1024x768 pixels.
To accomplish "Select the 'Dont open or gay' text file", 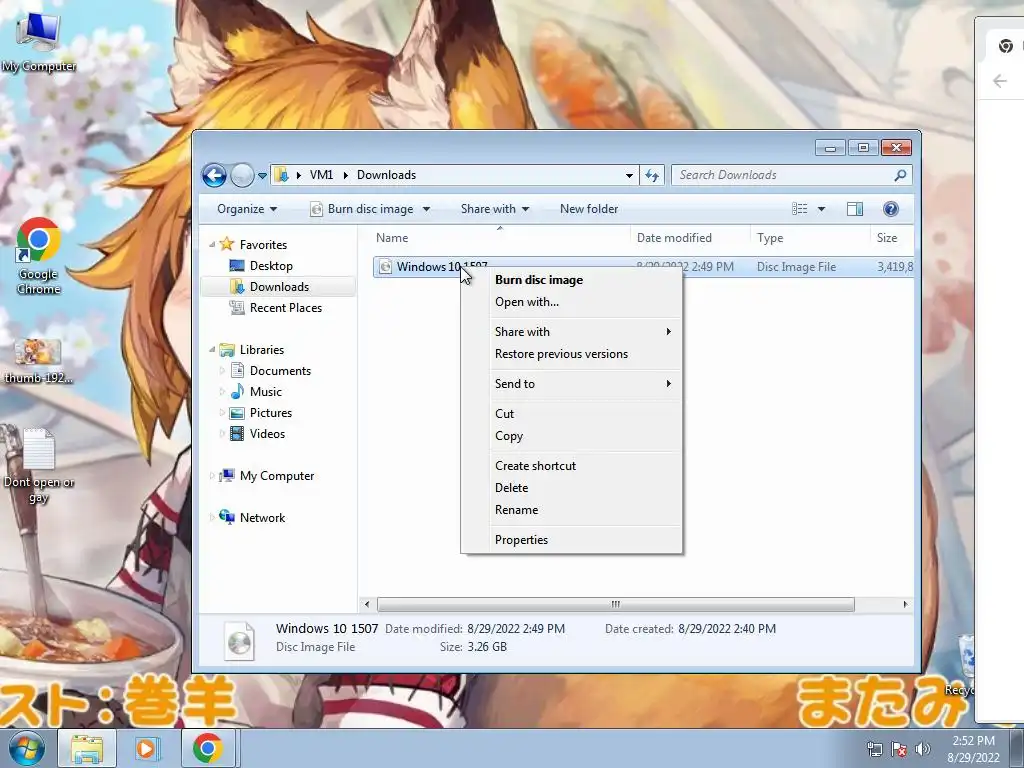I will 39,466.
